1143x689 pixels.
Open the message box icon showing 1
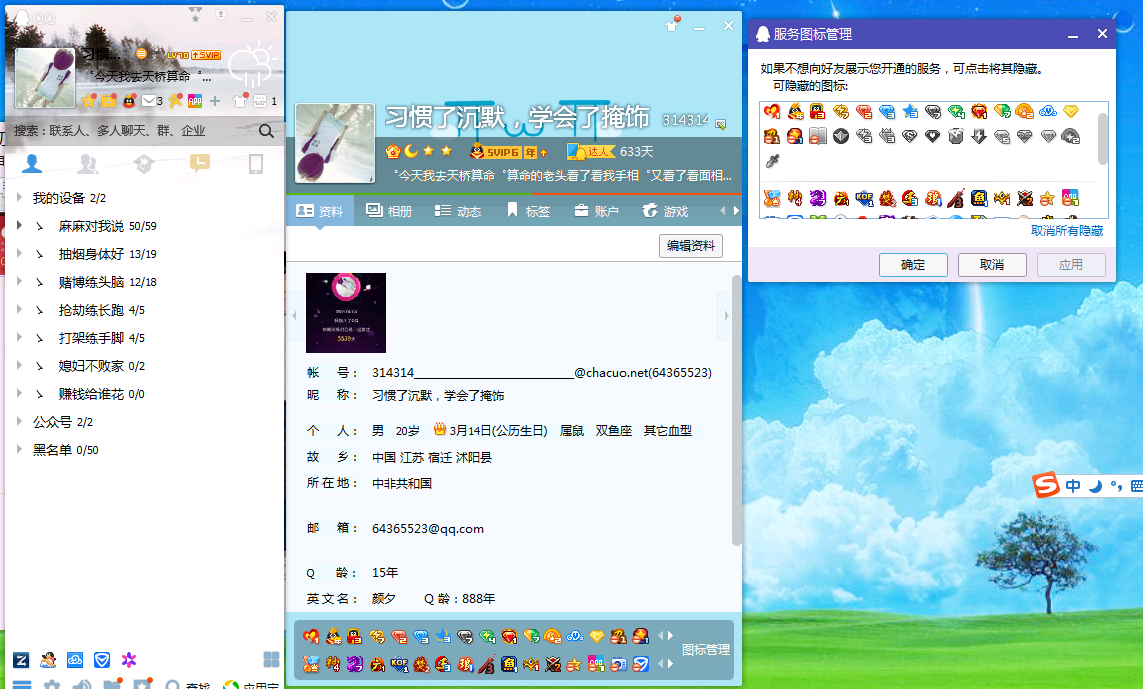click(260, 101)
